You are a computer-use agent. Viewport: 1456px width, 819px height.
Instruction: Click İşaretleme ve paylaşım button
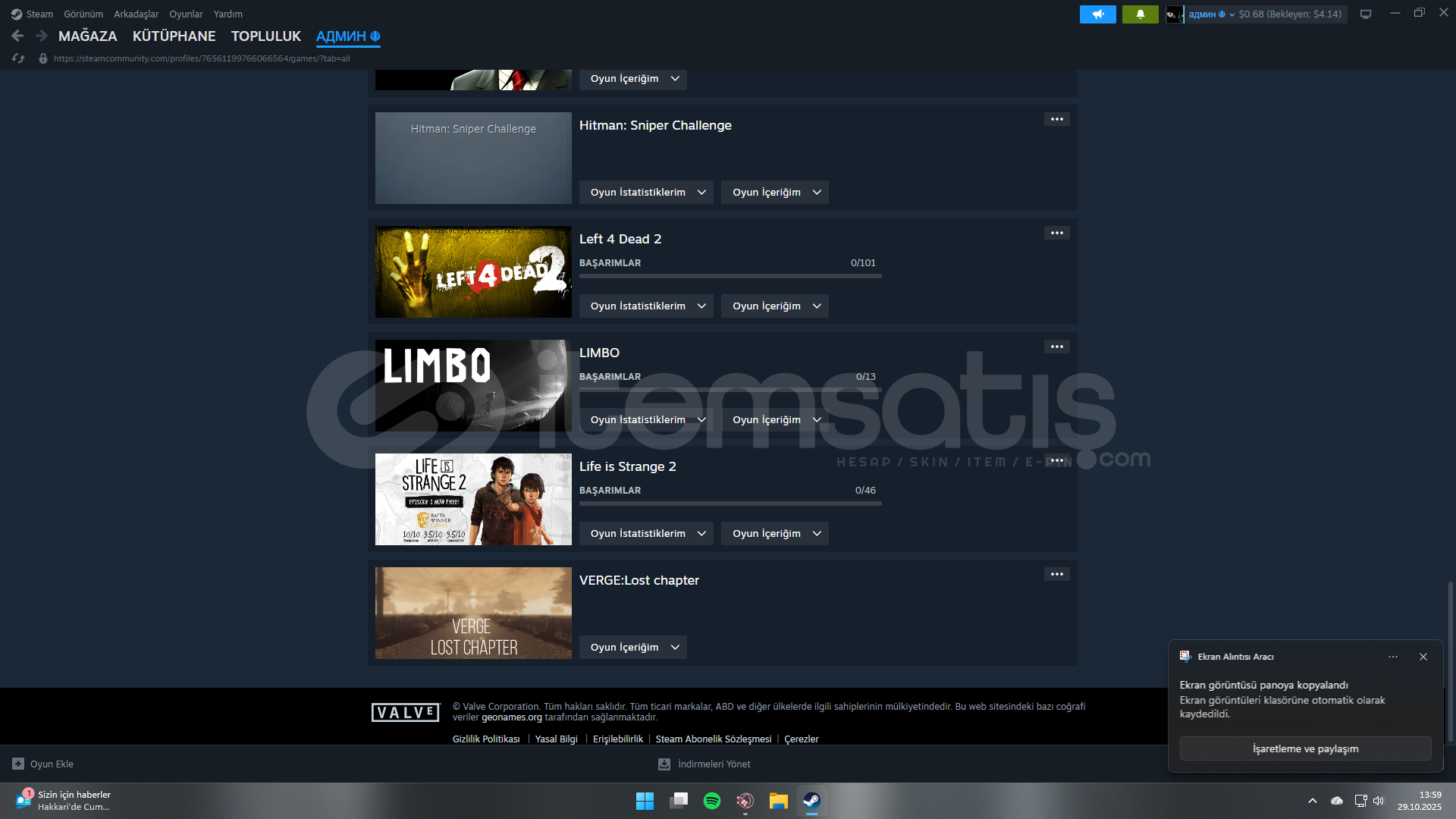coord(1304,748)
